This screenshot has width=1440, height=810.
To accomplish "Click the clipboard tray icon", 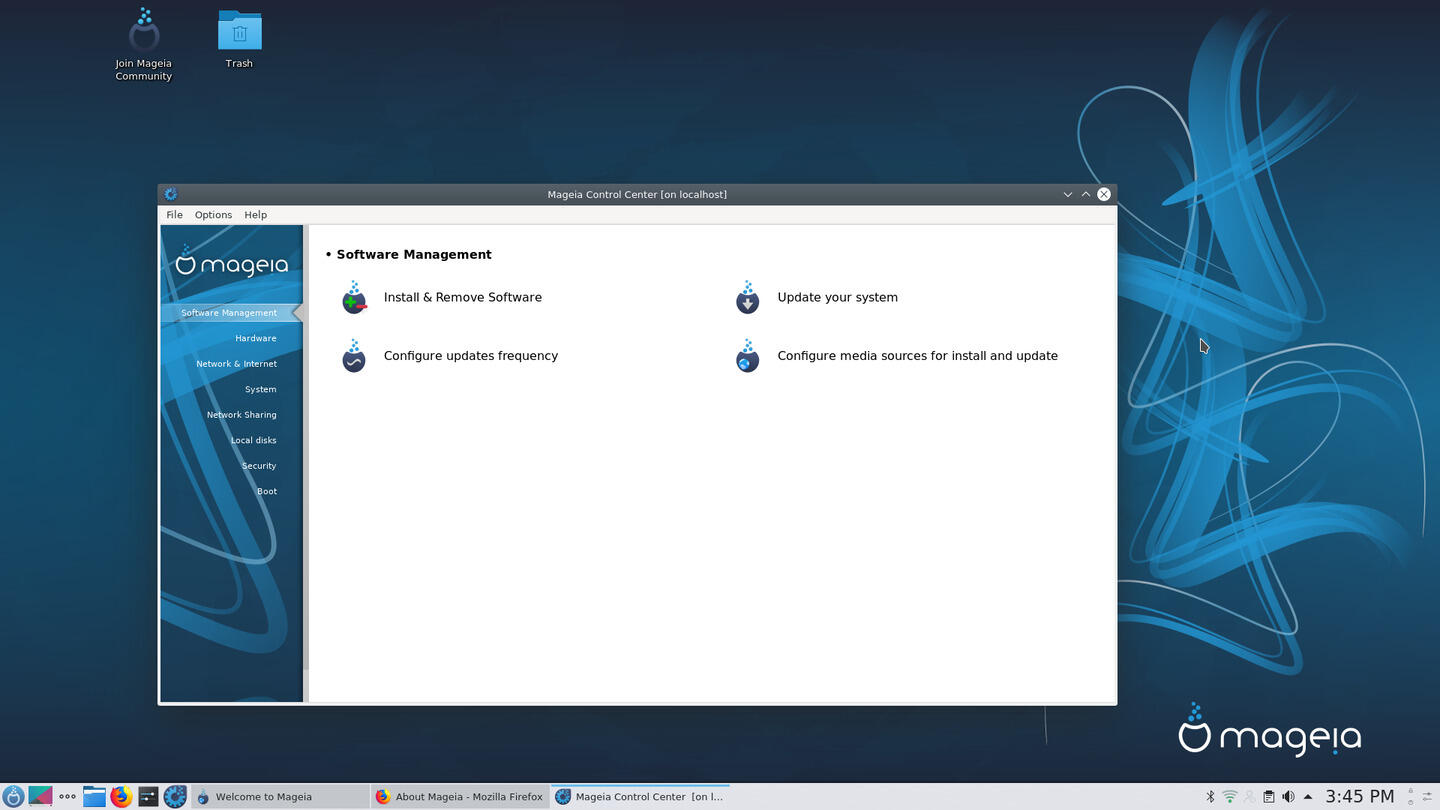I will 1269,797.
